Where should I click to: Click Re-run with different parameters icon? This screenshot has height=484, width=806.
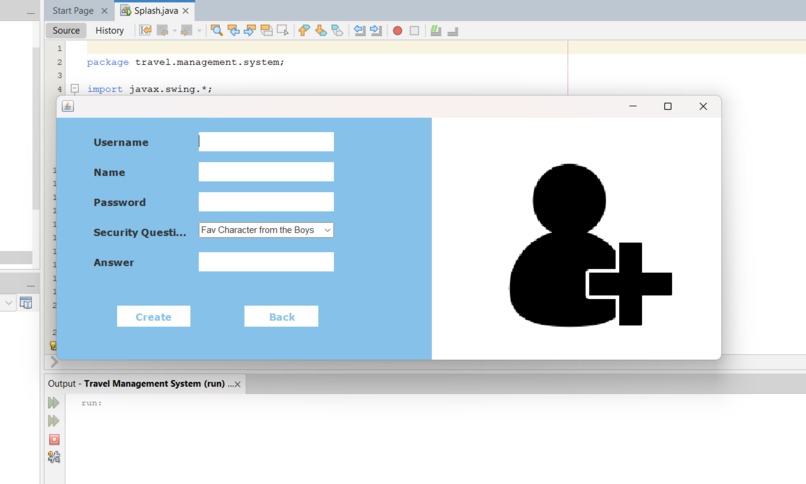point(53,421)
